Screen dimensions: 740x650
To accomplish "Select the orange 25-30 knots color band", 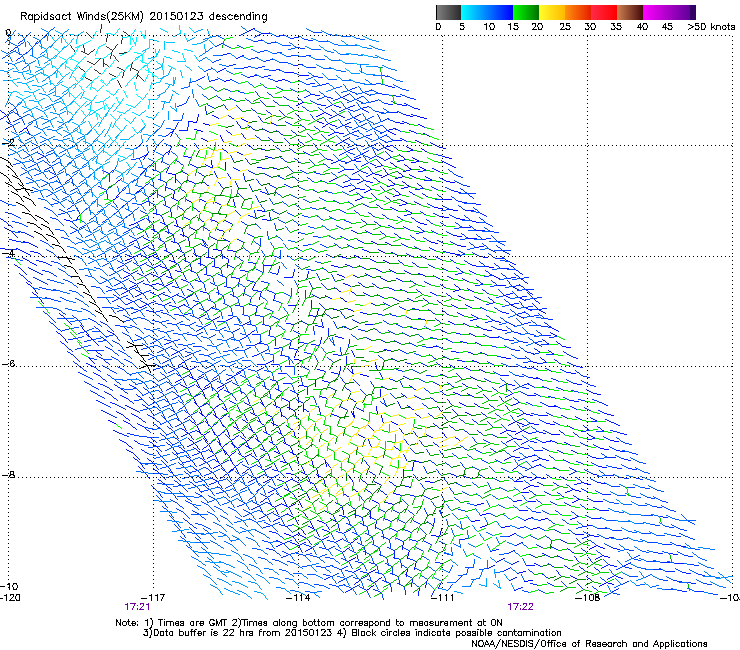I will (x=578, y=12).
